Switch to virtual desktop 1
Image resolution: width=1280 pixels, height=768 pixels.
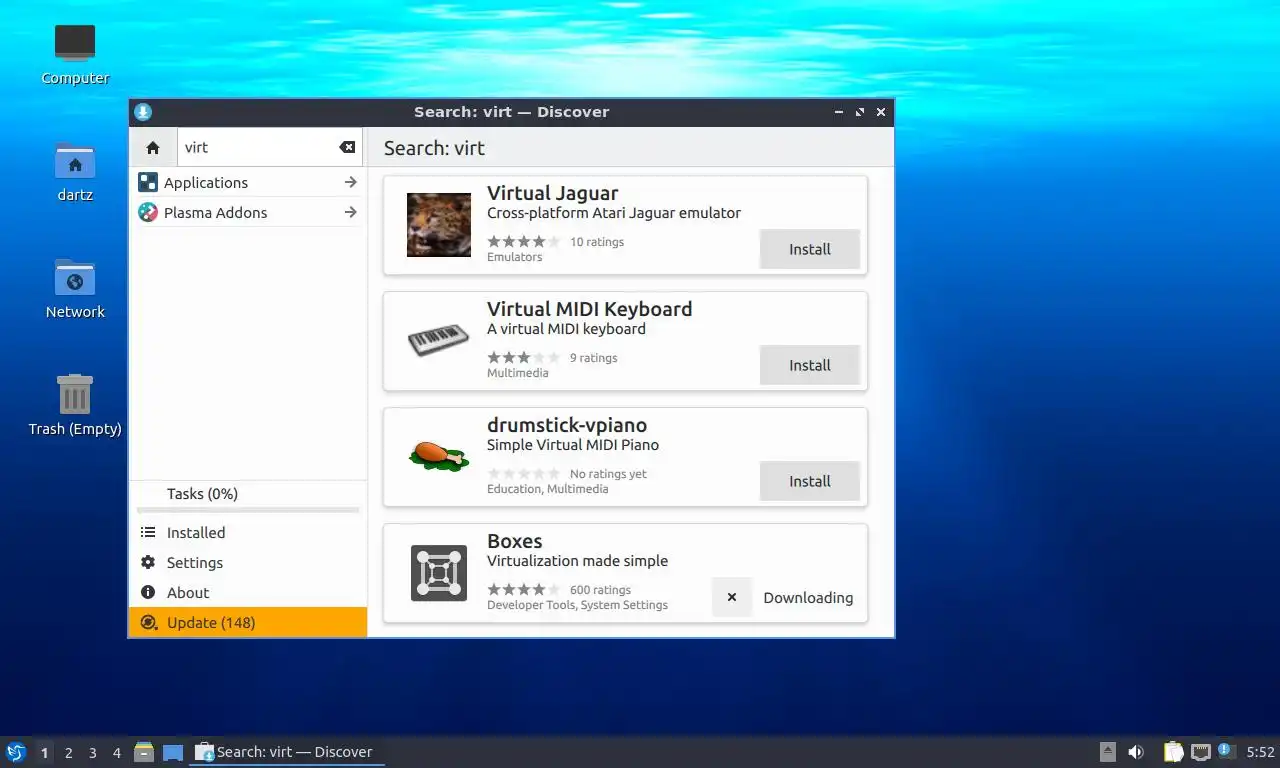click(44, 752)
